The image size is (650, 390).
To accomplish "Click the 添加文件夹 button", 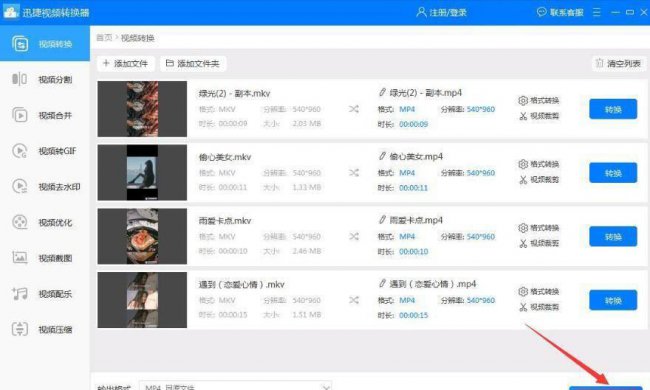I will coord(193,63).
